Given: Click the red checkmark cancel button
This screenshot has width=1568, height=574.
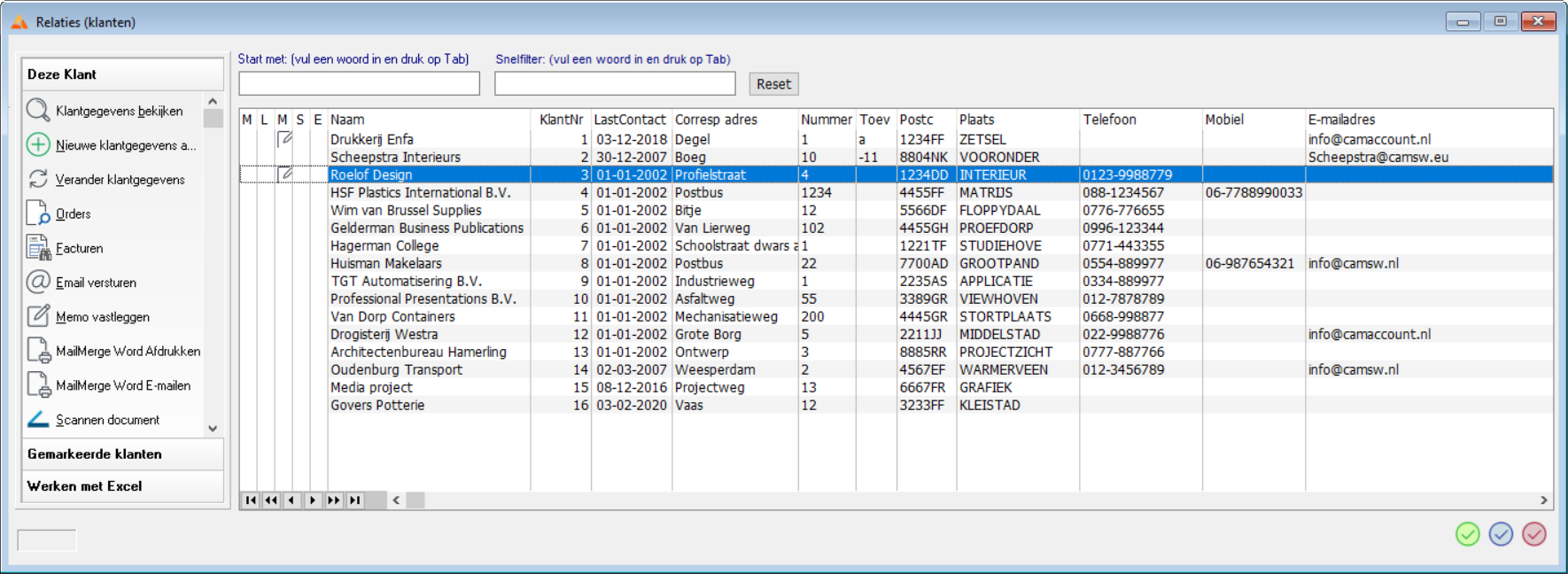Looking at the screenshot, I should point(1533,534).
